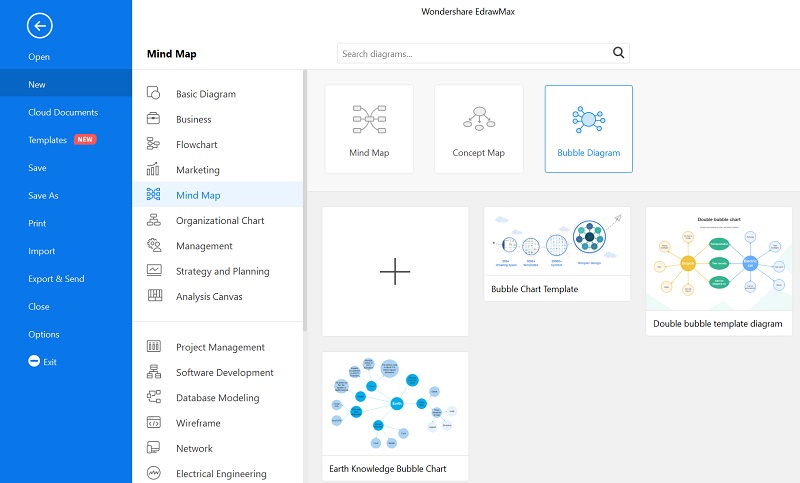Click the Network category icon
The width and height of the screenshot is (800, 483).
pyautogui.click(x=154, y=447)
